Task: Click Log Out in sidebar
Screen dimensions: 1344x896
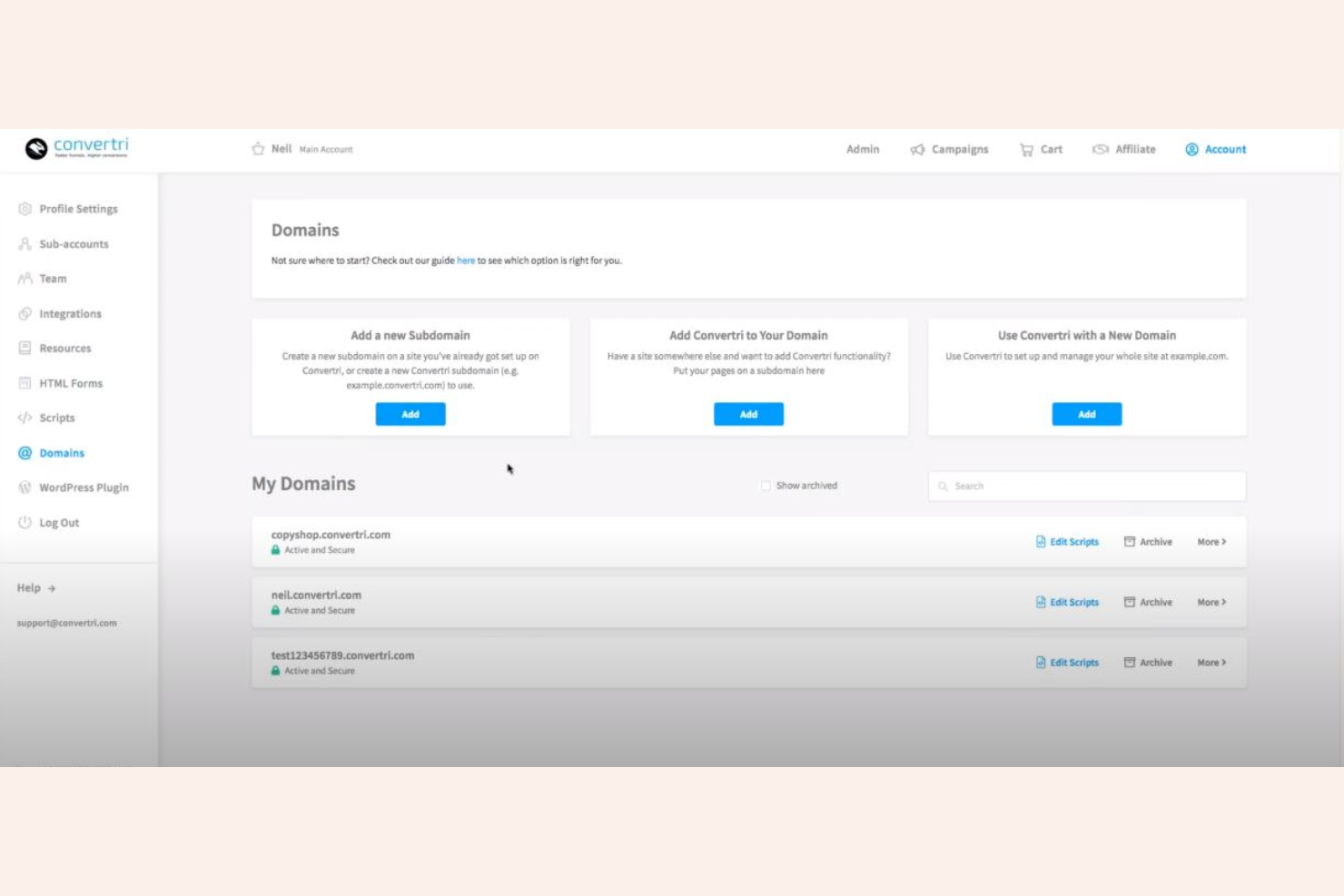Action: [59, 523]
